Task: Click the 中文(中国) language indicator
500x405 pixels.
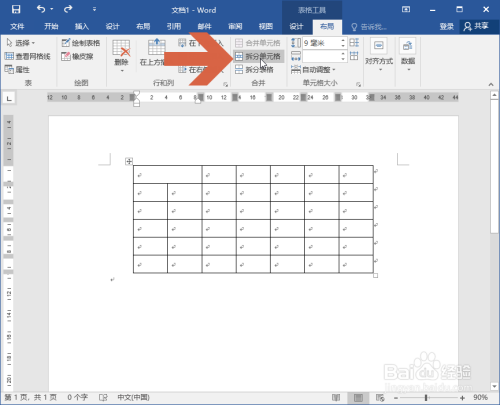Action: pos(133,397)
